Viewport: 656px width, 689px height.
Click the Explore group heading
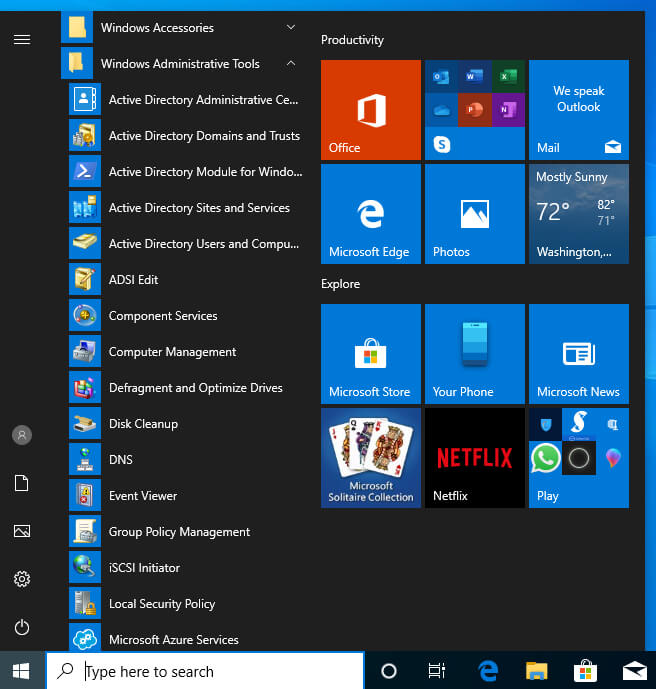340,284
